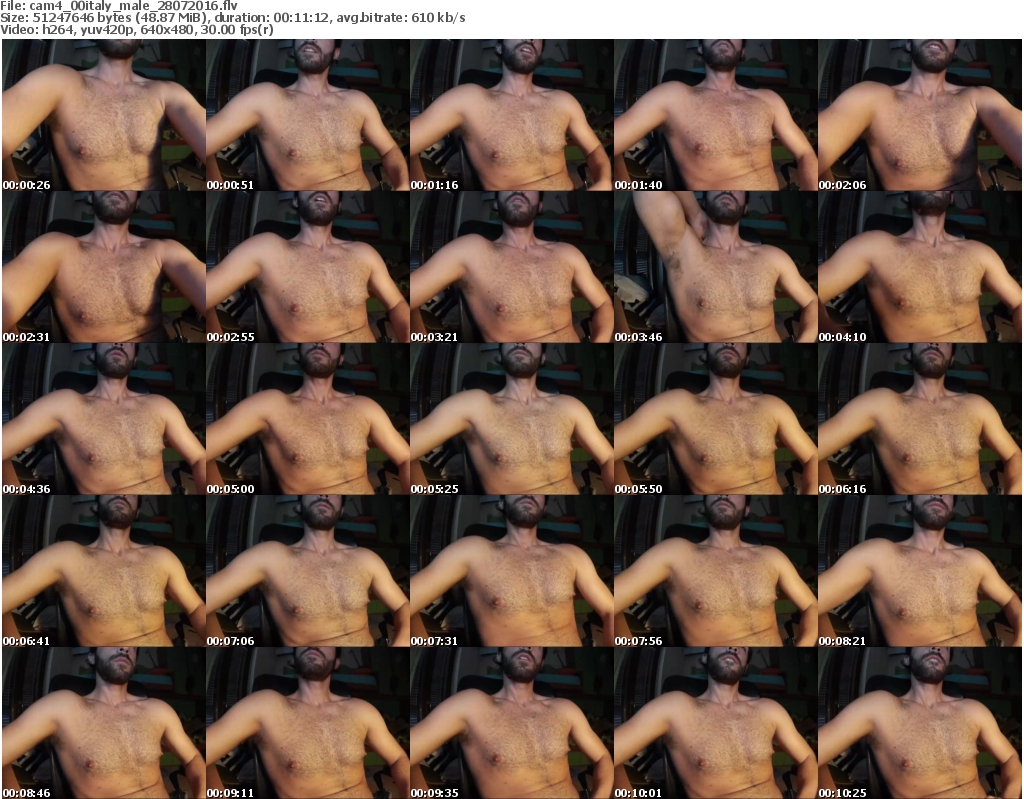This screenshot has height=799, width=1024.
Task: Click the file name 'cam4_00italy_male_28072016.flv'
Action: 133,6
